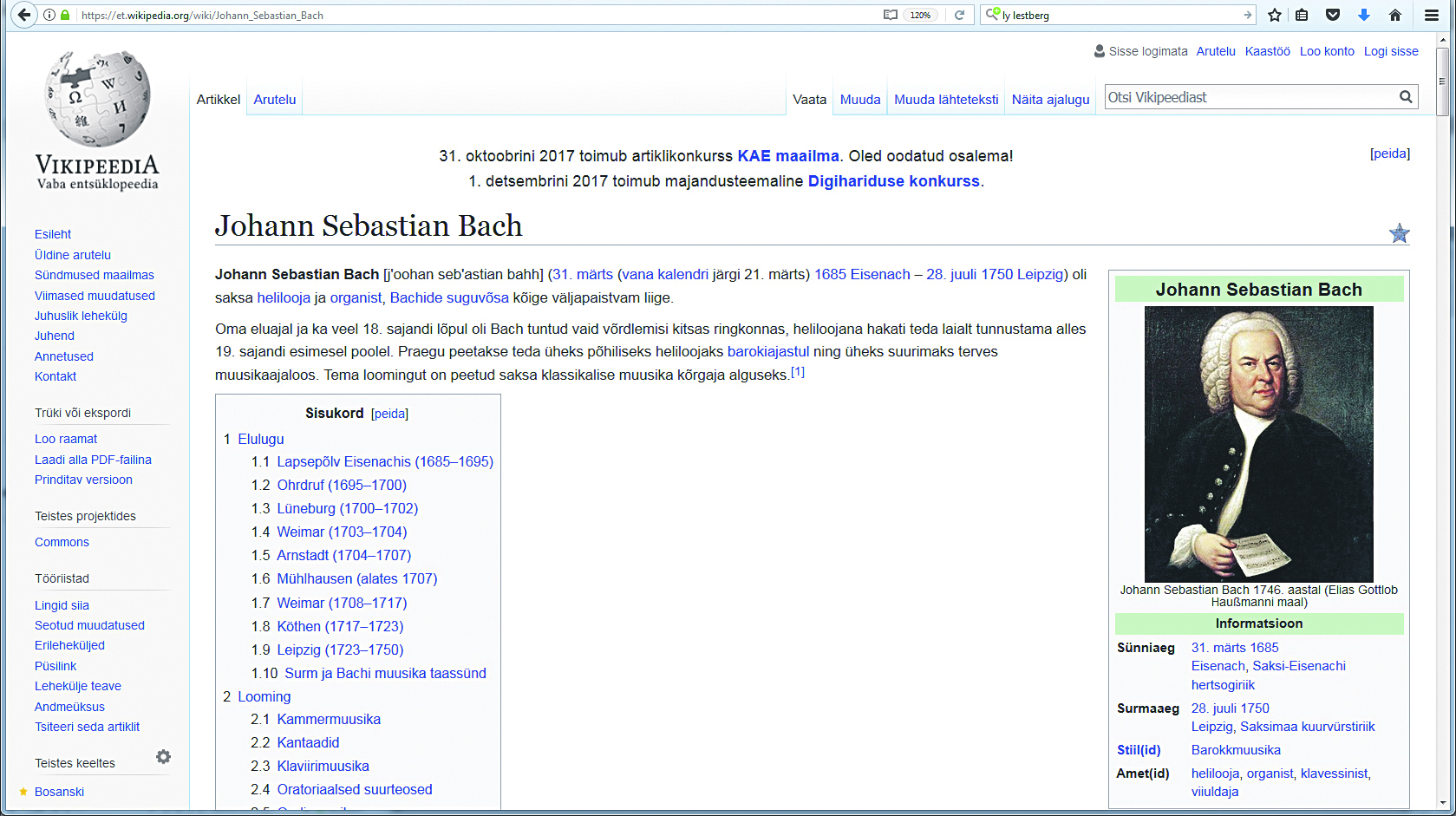The height and width of the screenshot is (816, 1456).
Task: Reload the page with the refresh icon
Action: pyautogui.click(x=959, y=15)
